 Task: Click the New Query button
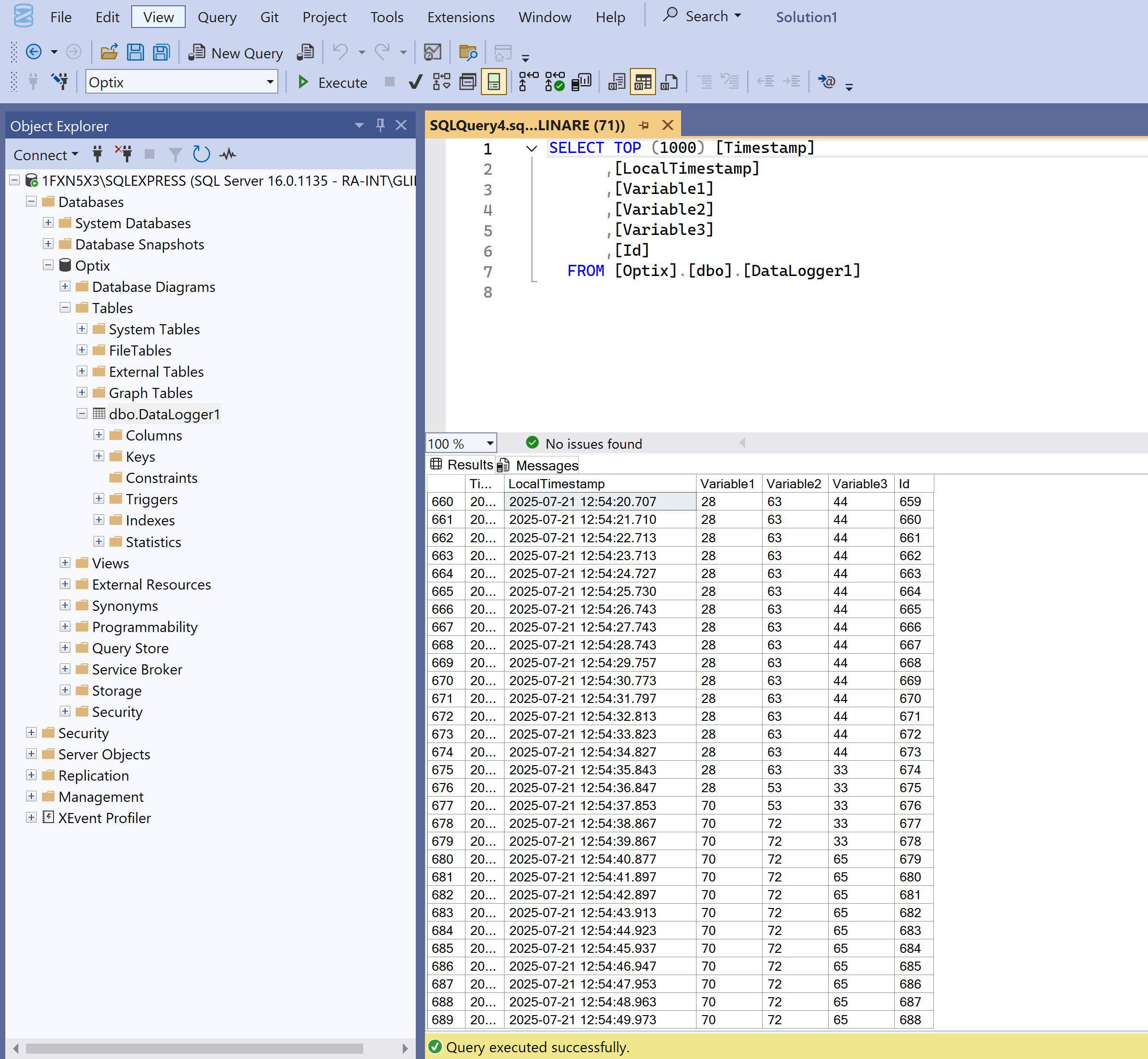click(236, 53)
